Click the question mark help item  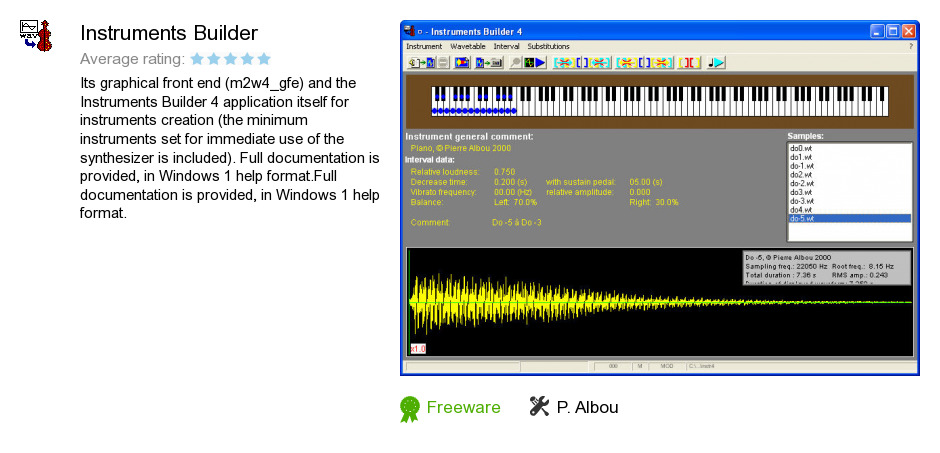point(911,46)
